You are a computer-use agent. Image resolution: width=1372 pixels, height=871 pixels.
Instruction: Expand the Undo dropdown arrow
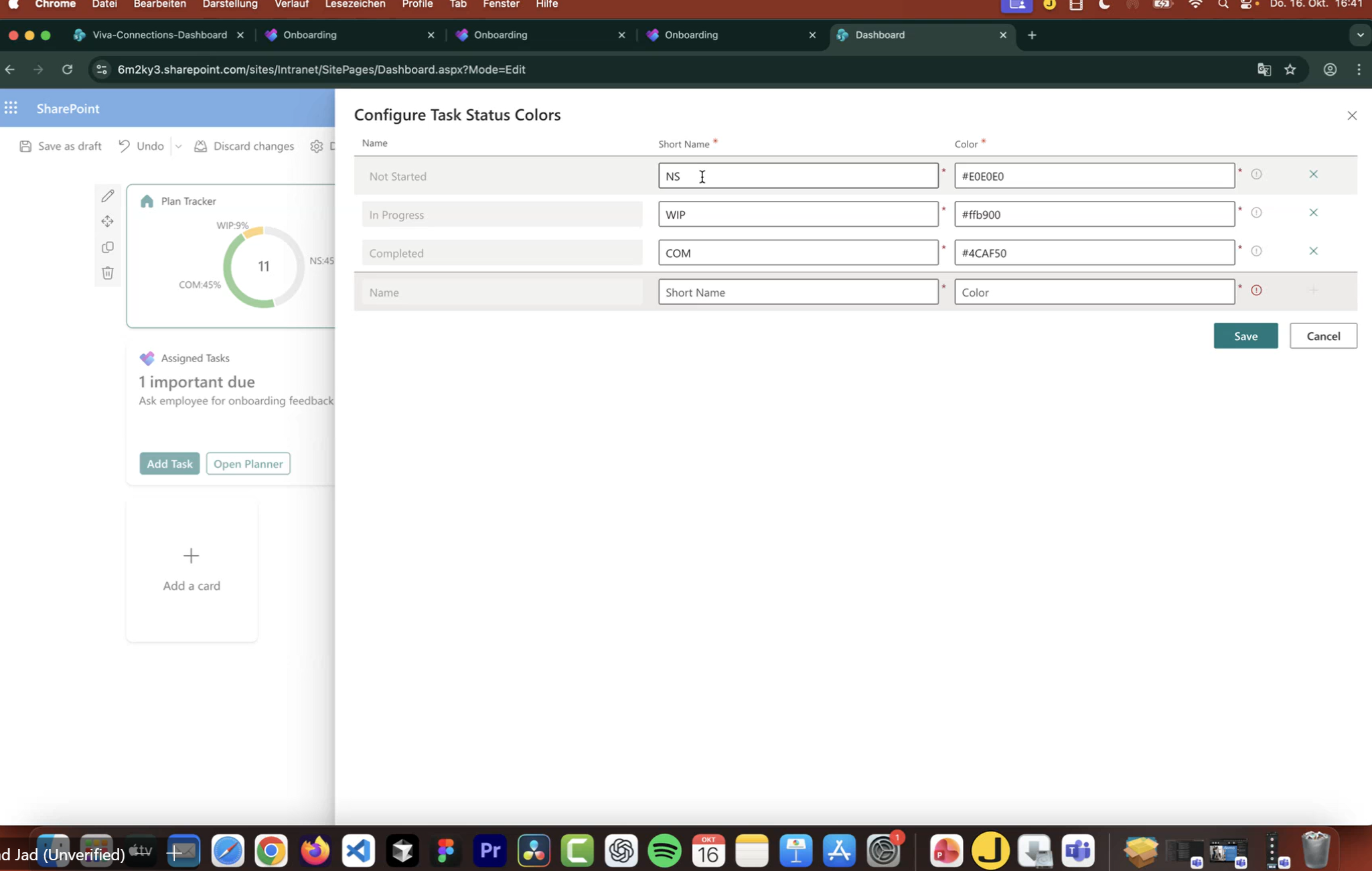coord(178,146)
